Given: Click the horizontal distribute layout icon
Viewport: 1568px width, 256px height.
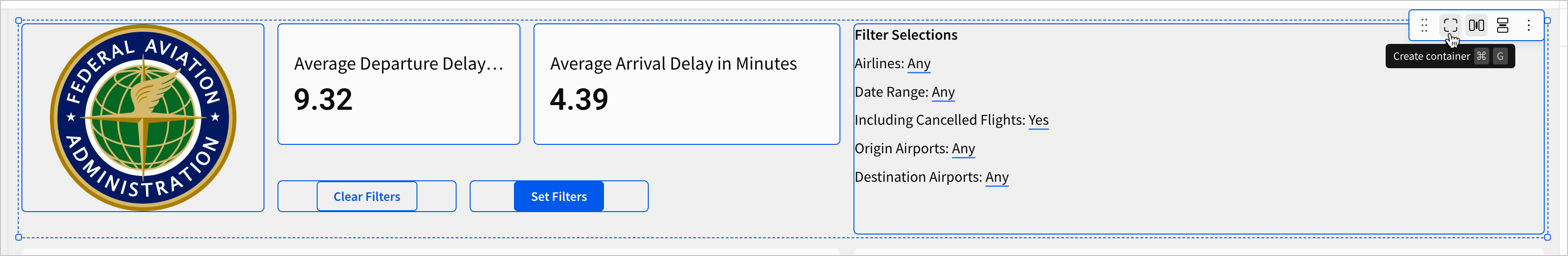Looking at the screenshot, I should click(x=1476, y=26).
